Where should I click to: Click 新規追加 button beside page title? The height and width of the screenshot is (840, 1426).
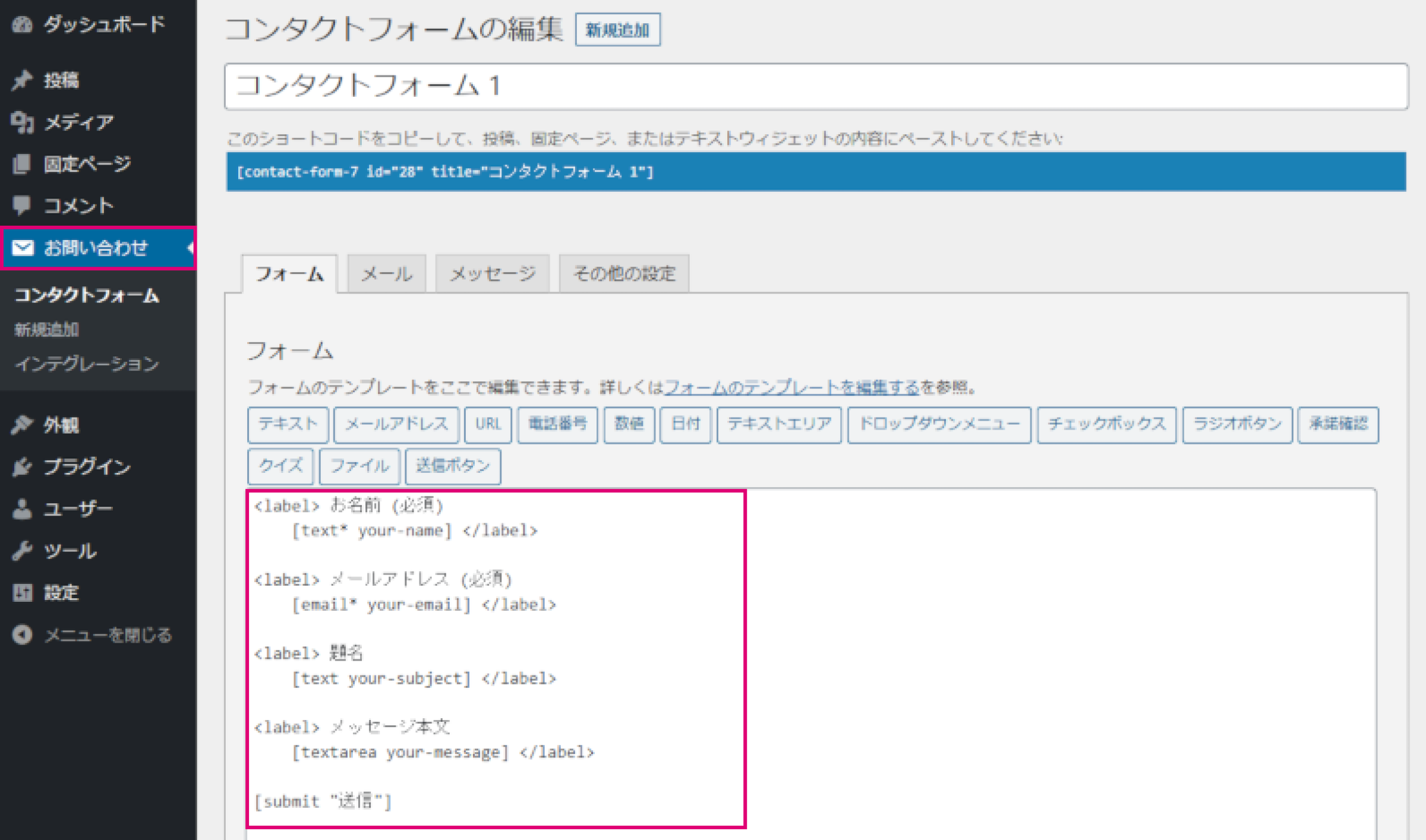pyautogui.click(x=617, y=30)
